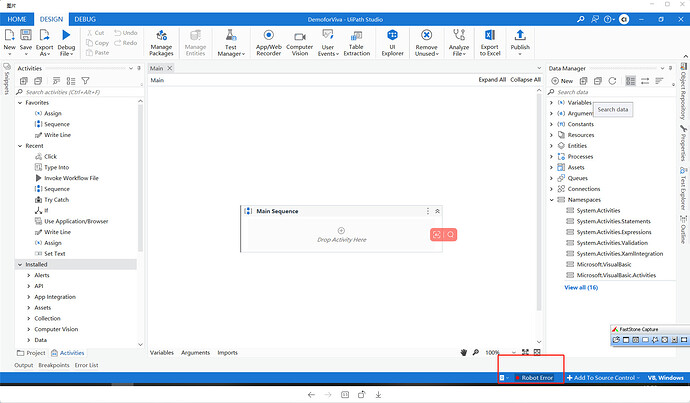Image resolution: width=690 pixels, height=403 pixels.
Task: Switch to the DEBUG tab
Action: click(x=85, y=19)
